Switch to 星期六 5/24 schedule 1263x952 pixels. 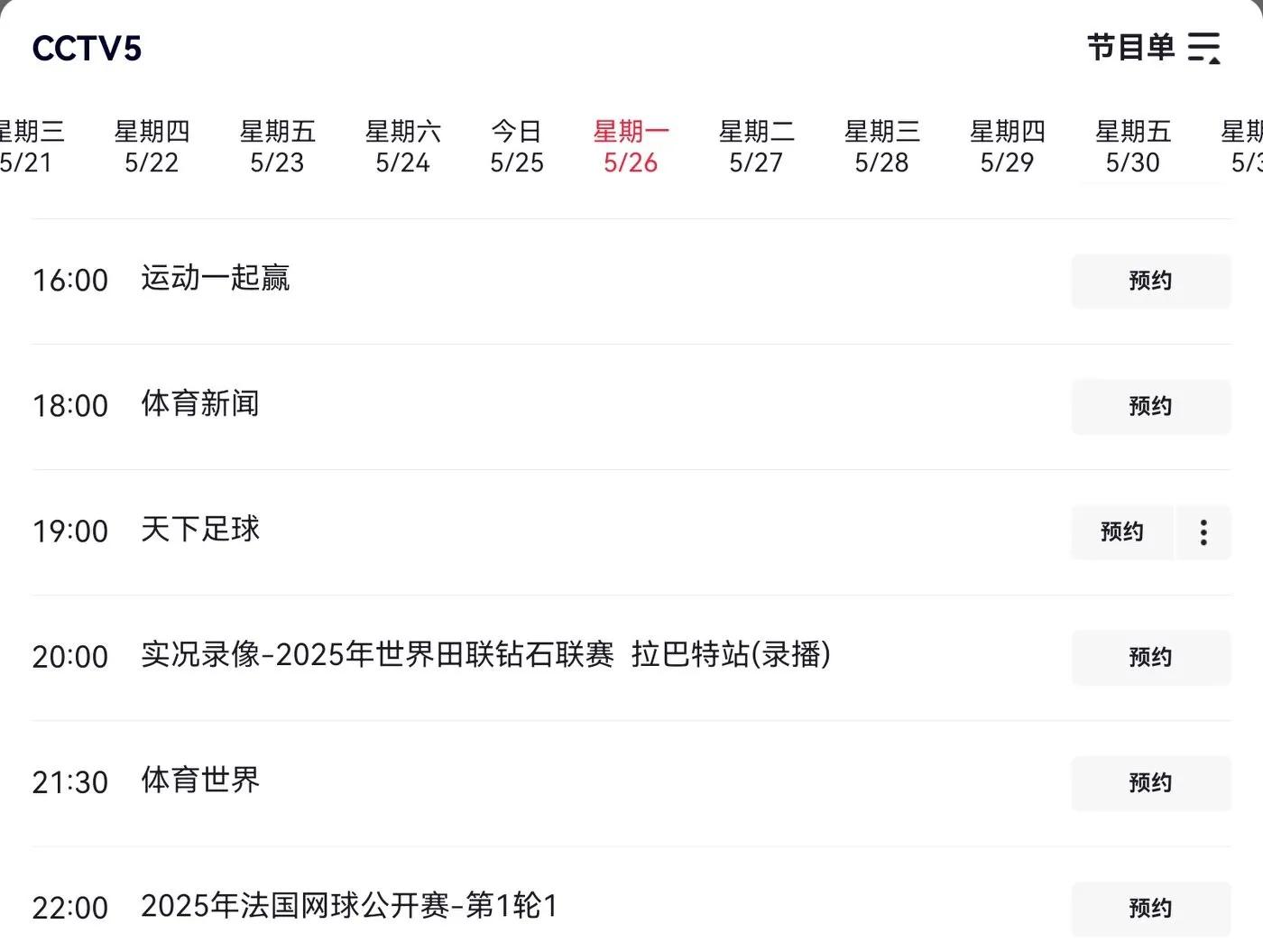tap(402, 146)
